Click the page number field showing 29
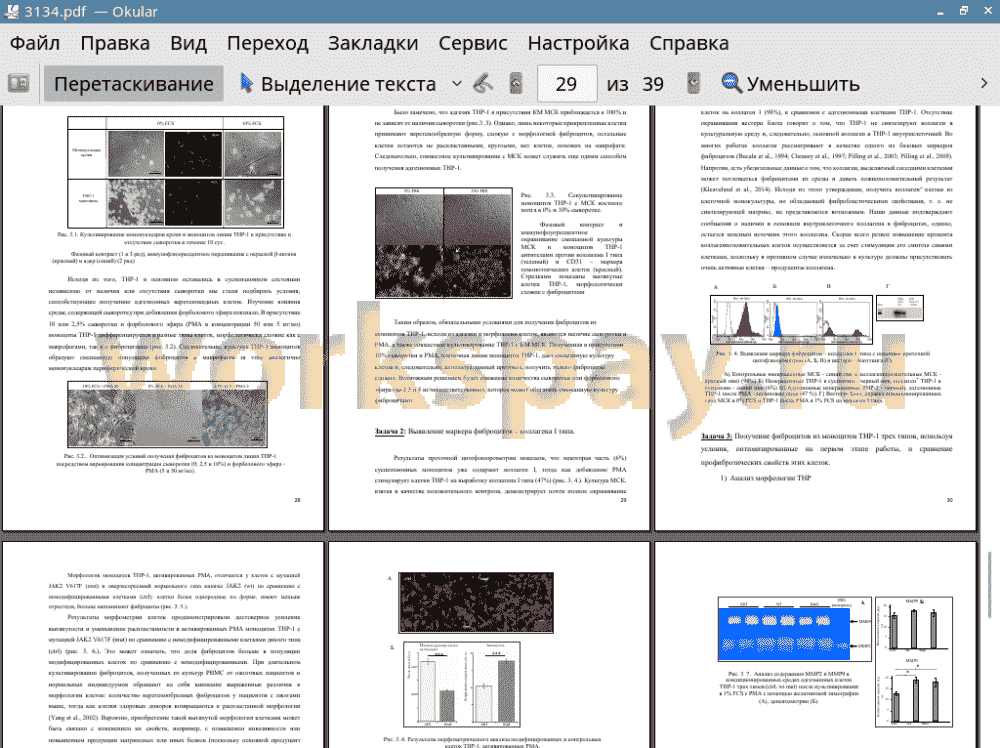Image resolution: width=1000 pixels, height=748 pixels. pos(567,84)
